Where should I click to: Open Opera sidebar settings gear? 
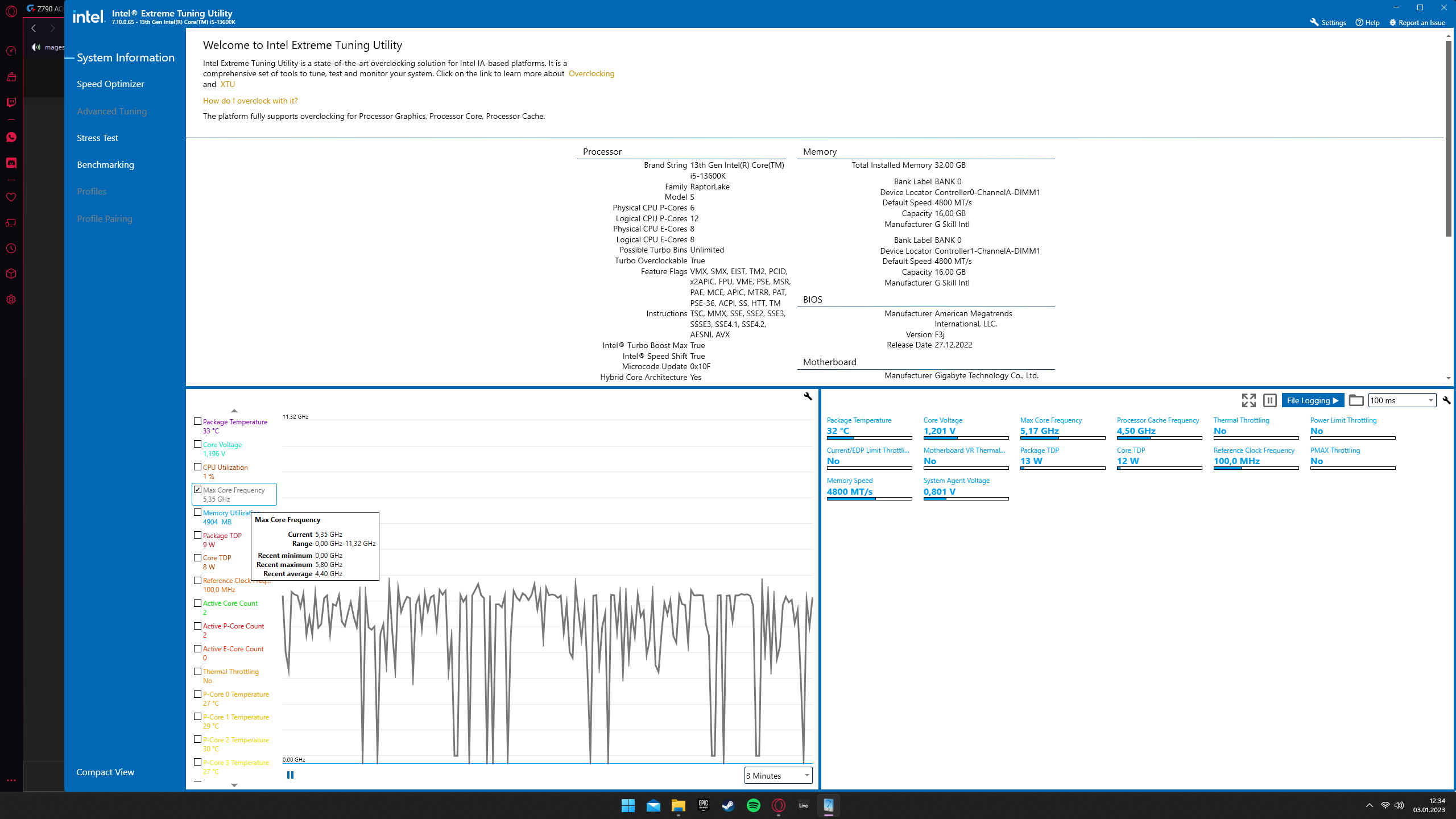11,300
